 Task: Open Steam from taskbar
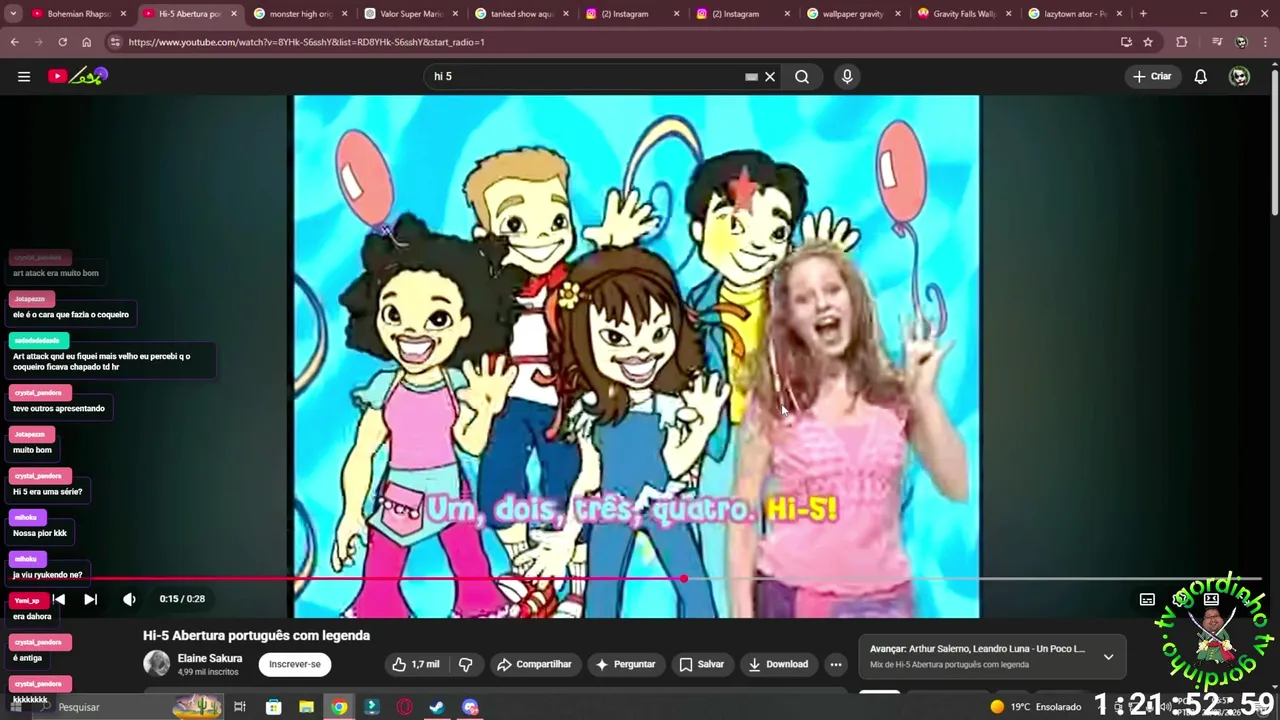(437, 707)
